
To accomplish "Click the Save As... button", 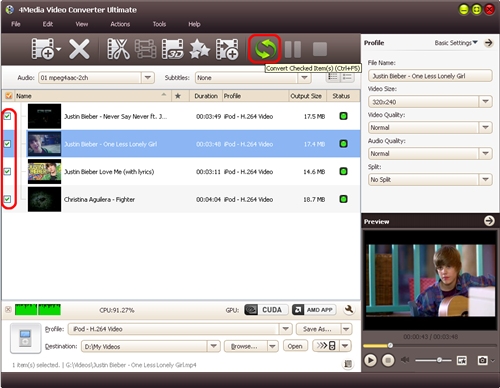I will [318, 329].
